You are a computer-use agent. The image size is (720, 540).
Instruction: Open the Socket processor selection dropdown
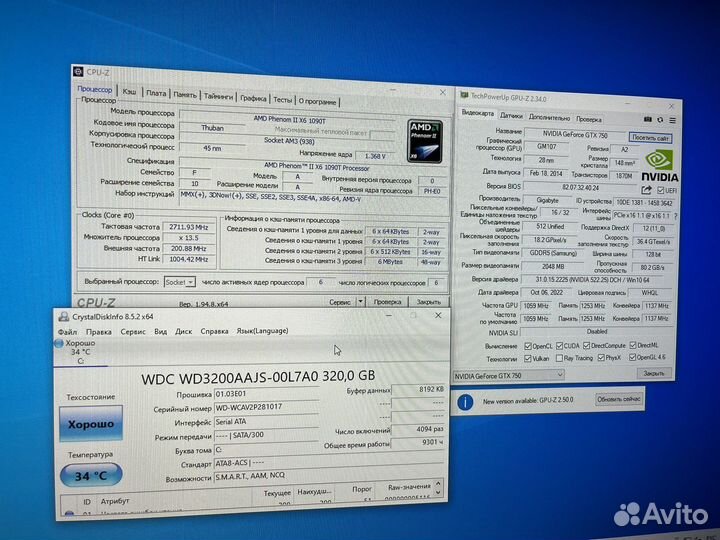point(190,283)
